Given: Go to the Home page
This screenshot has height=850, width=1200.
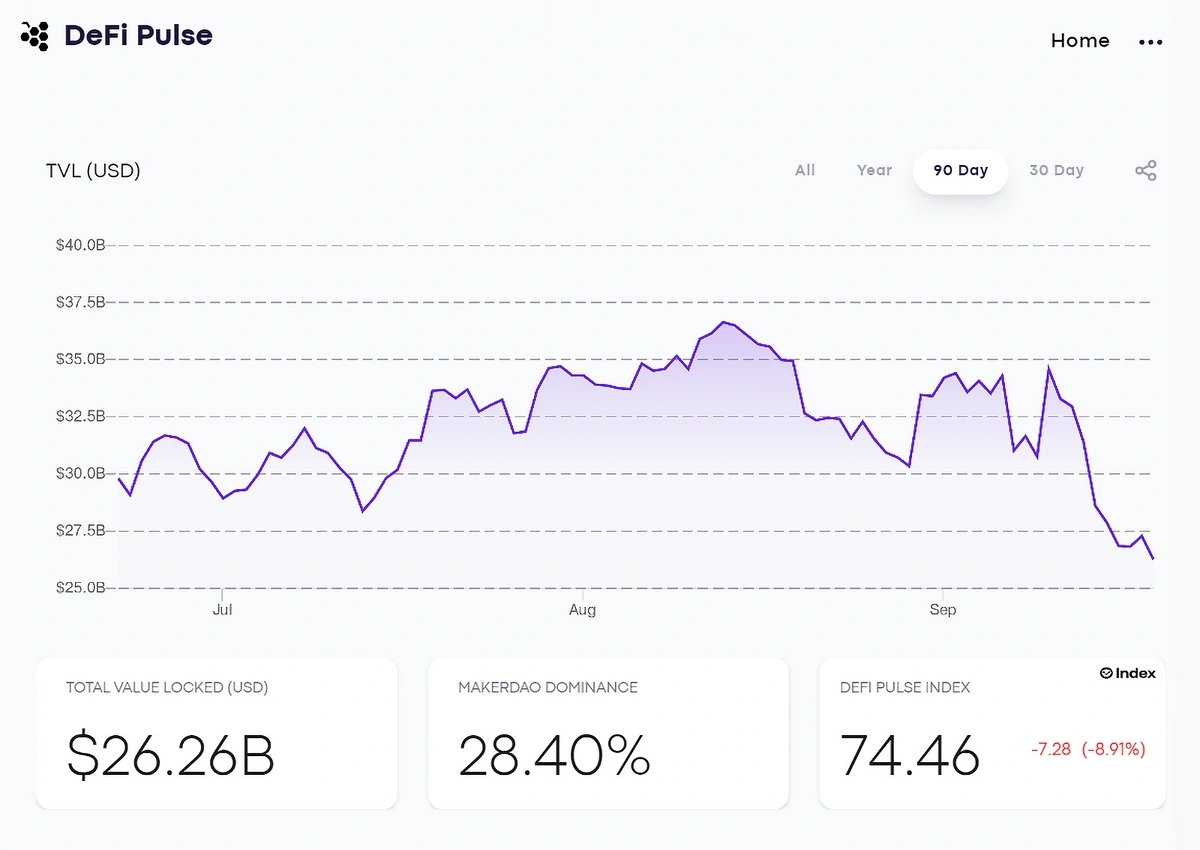Looking at the screenshot, I should [1080, 41].
